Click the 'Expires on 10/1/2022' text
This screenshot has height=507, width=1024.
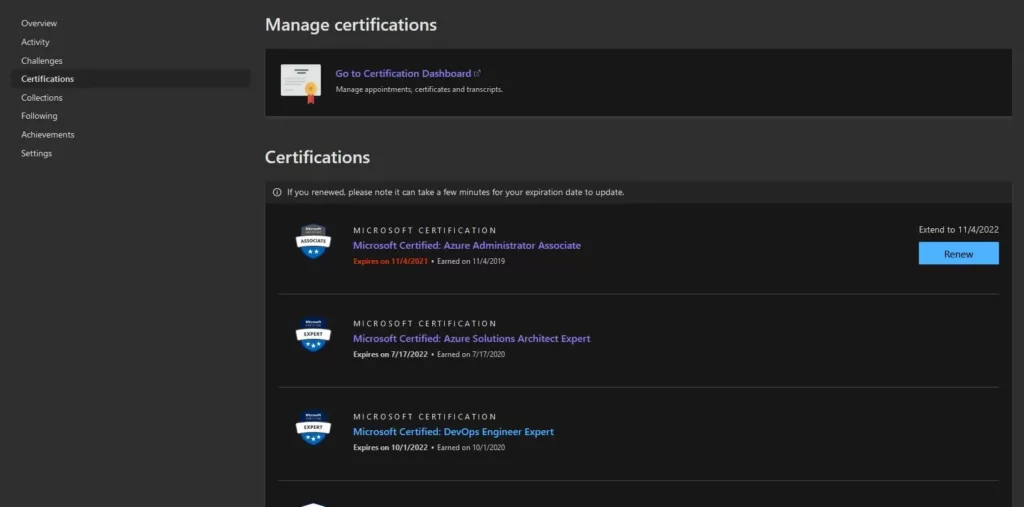pos(391,448)
